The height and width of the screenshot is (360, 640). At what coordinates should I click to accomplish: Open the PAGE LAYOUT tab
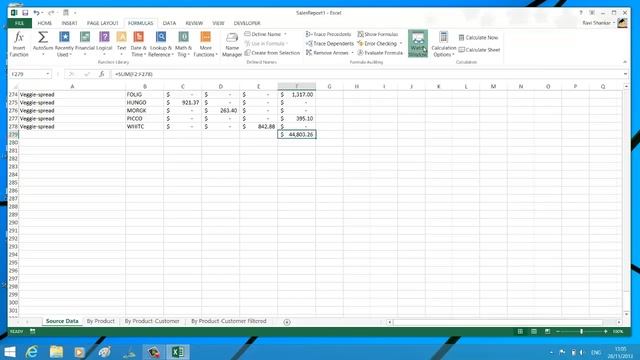point(102,23)
